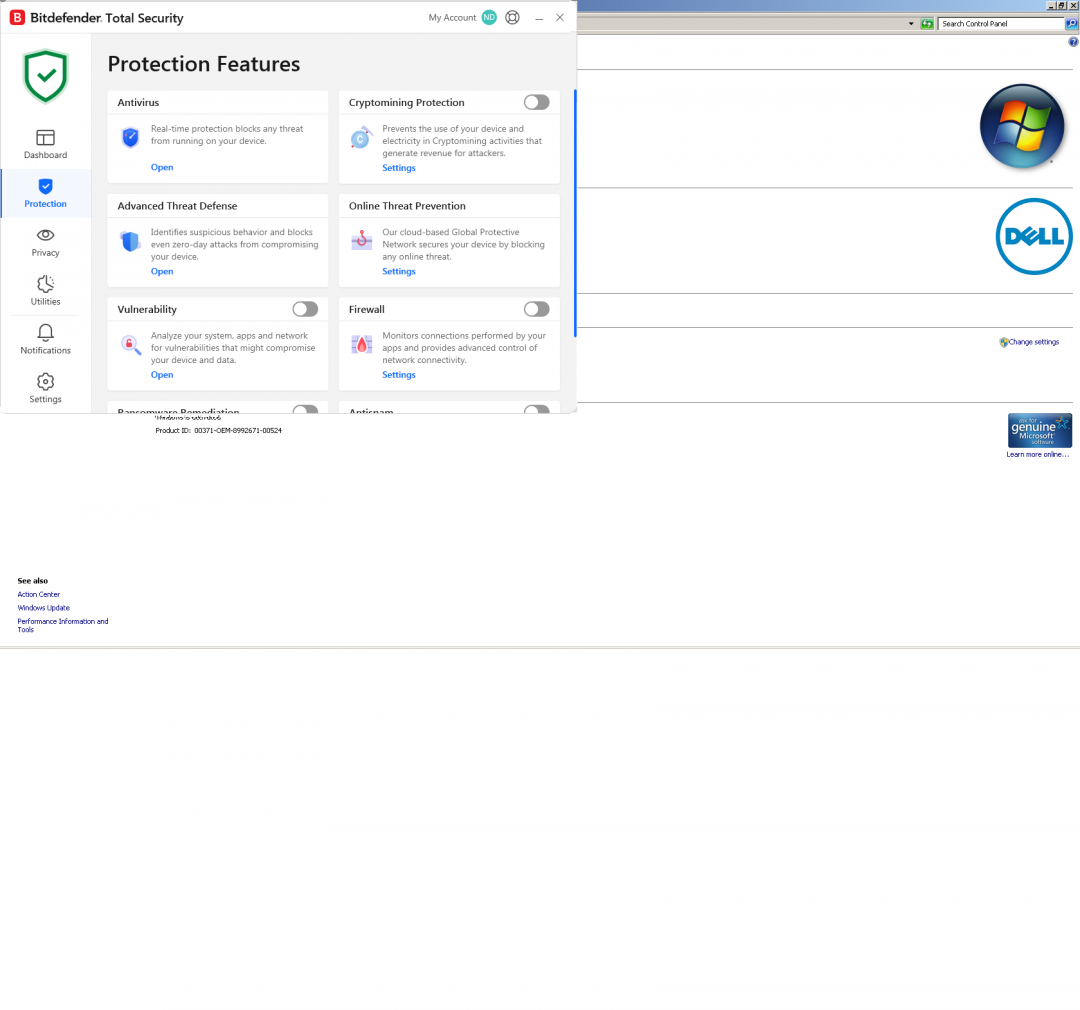1080x1010 pixels.
Task: Open the Privacy eye icon
Action: coord(45,235)
